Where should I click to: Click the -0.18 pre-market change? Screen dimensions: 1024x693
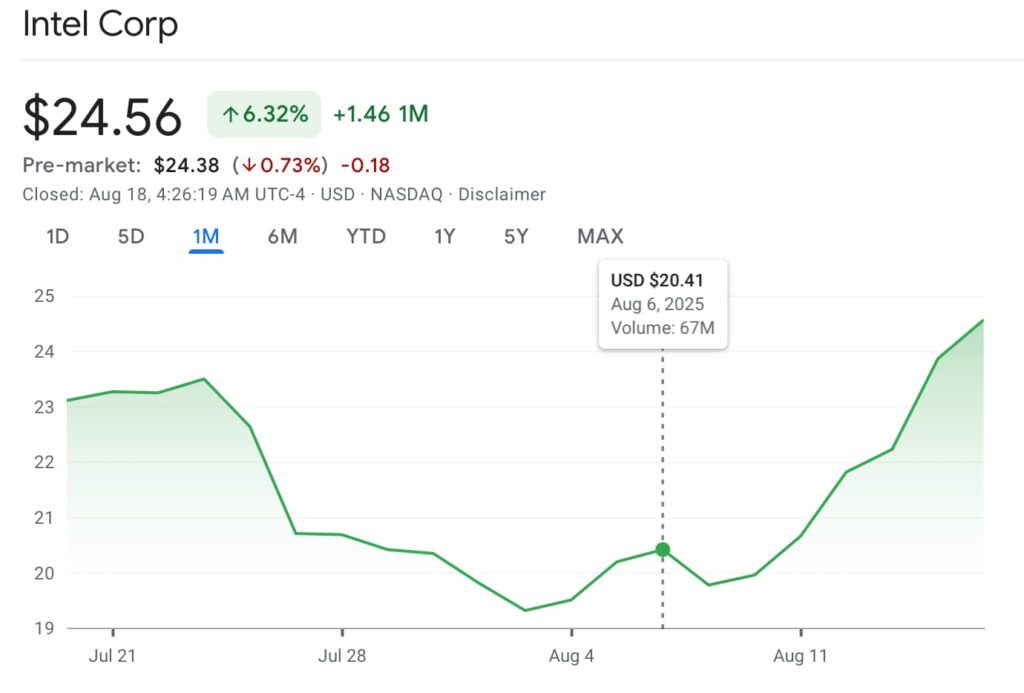(x=365, y=165)
